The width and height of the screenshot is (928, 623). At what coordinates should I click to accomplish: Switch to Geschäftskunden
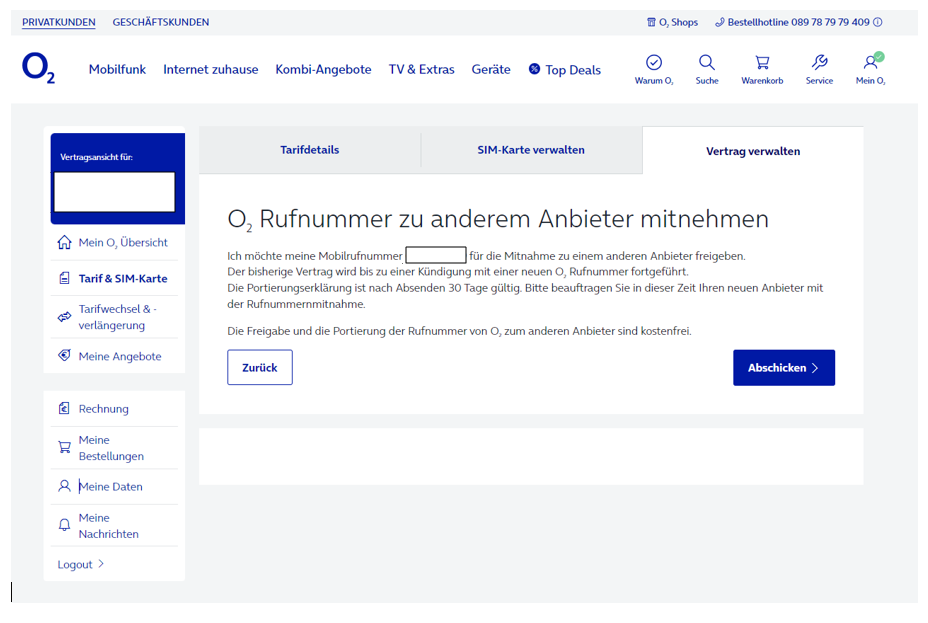click(160, 22)
